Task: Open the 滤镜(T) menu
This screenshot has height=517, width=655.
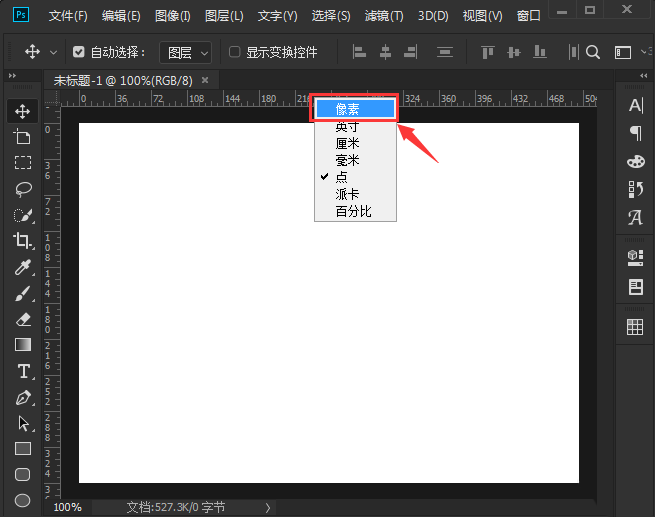Action: coord(384,16)
